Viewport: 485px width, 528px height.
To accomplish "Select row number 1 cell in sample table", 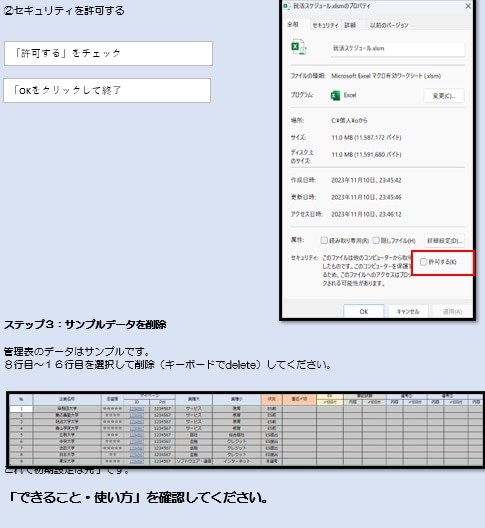I will click(21, 409).
